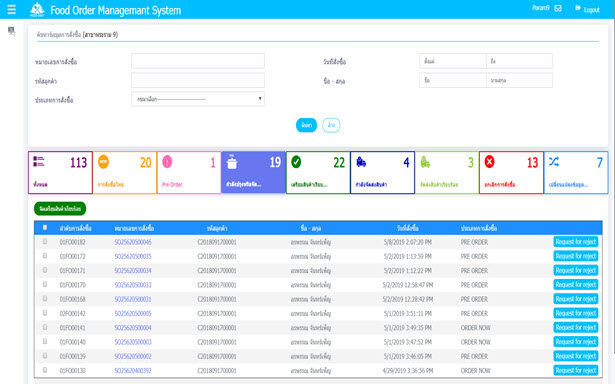Click customer code in row 01FO00139
The image size is (615, 384).
tap(217, 357)
